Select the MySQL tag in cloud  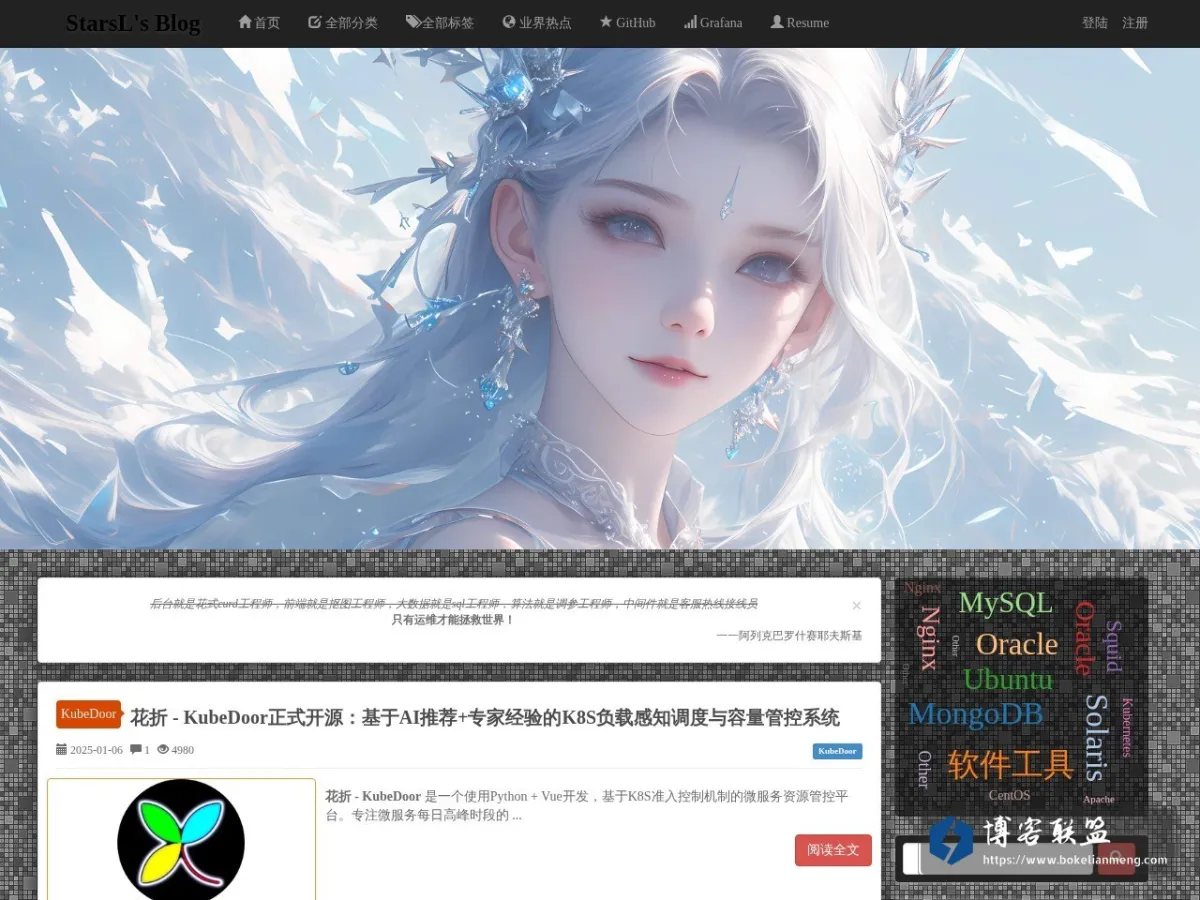point(1005,603)
